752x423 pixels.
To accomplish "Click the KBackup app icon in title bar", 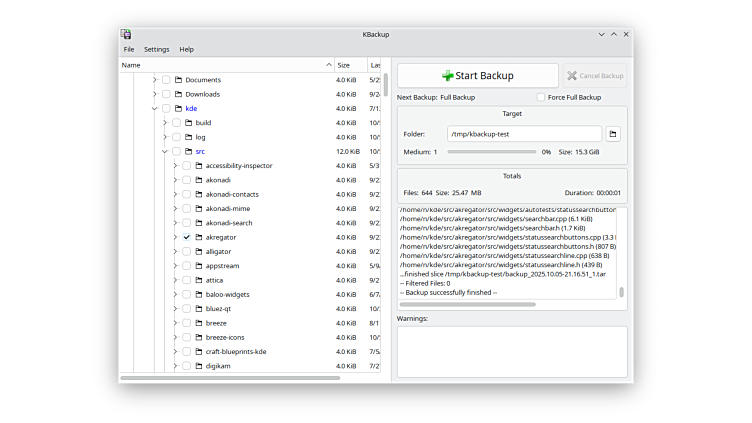I will [126, 34].
